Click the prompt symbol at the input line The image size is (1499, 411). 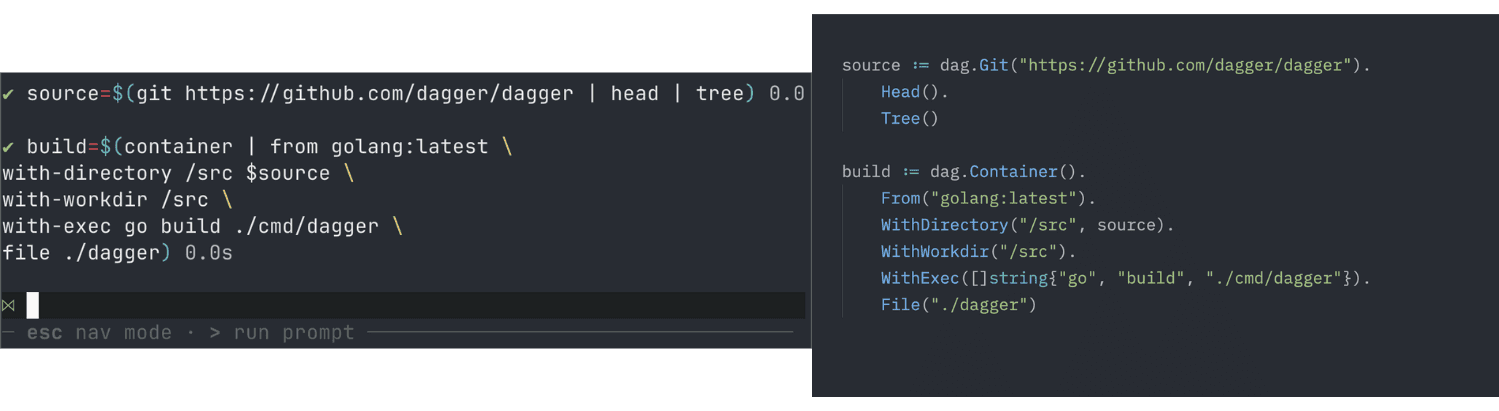[8, 305]
